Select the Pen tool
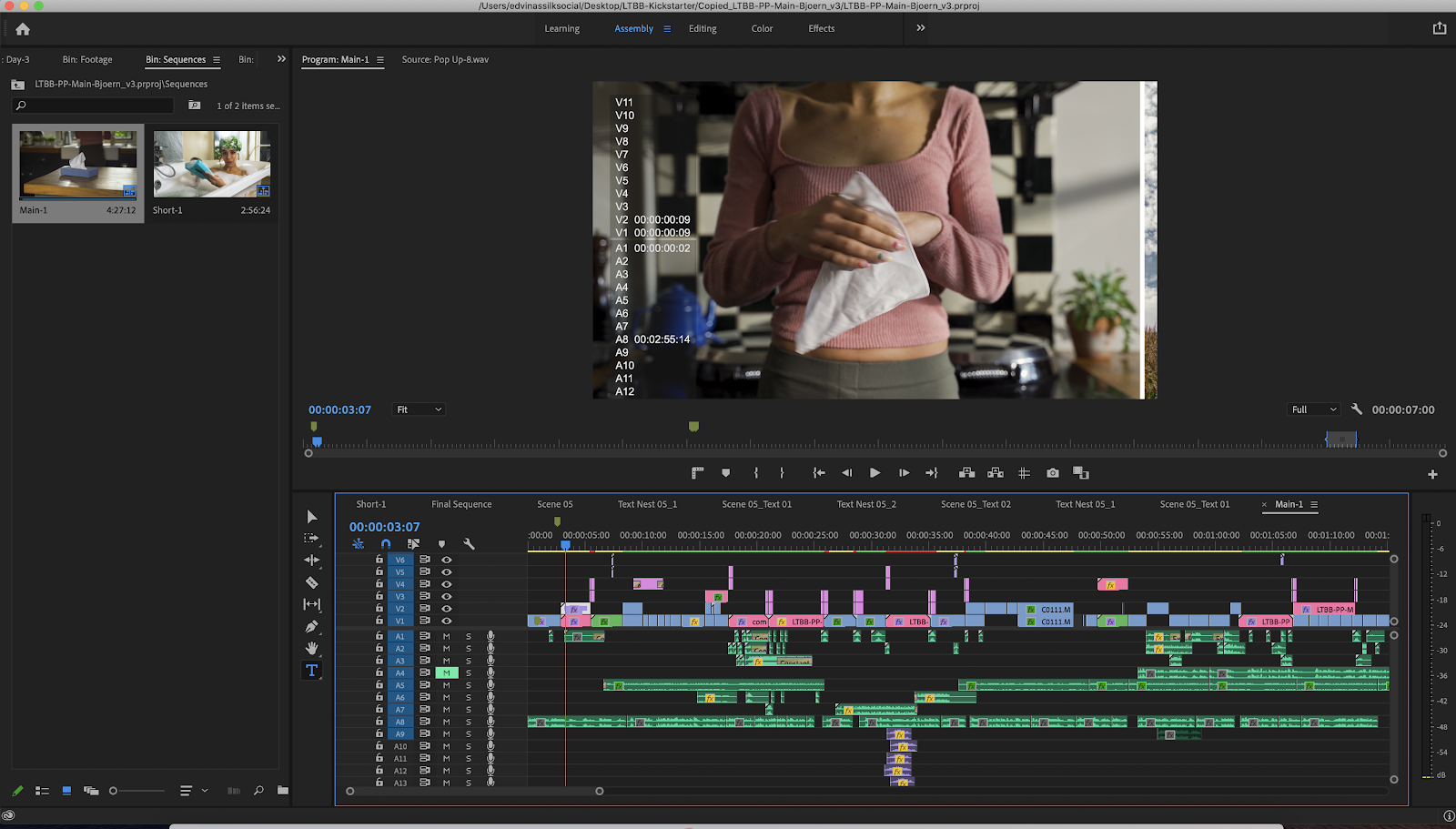The width and height of the screenshot is (1456, 829). [312, 626]
